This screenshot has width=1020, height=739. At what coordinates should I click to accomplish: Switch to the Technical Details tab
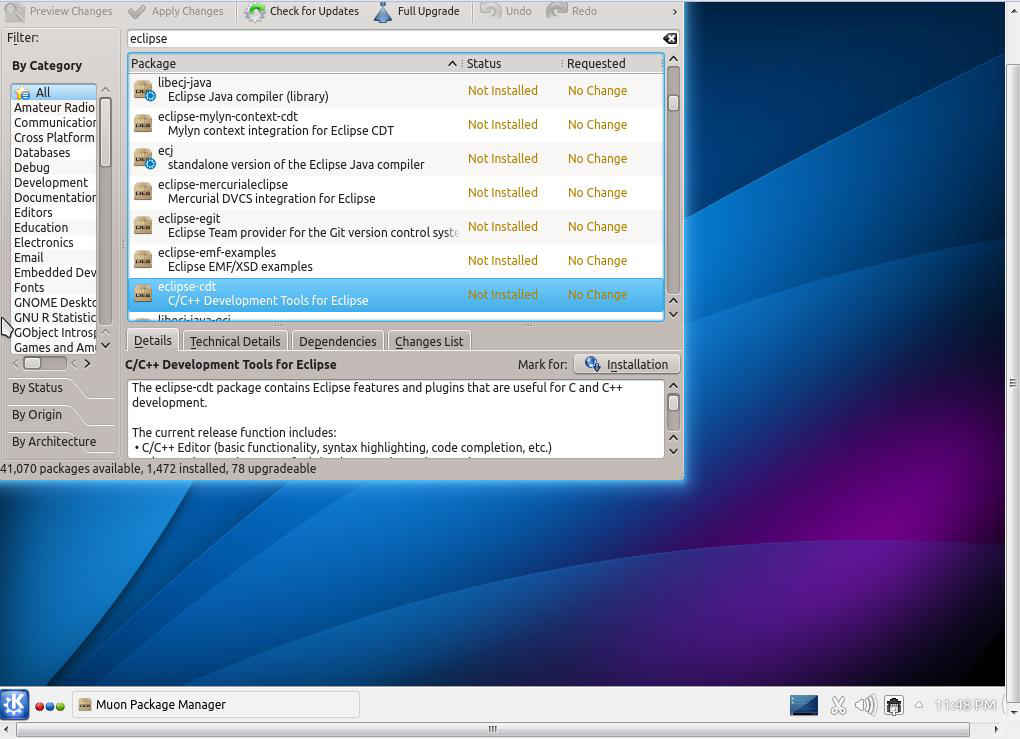pos(235,341)
